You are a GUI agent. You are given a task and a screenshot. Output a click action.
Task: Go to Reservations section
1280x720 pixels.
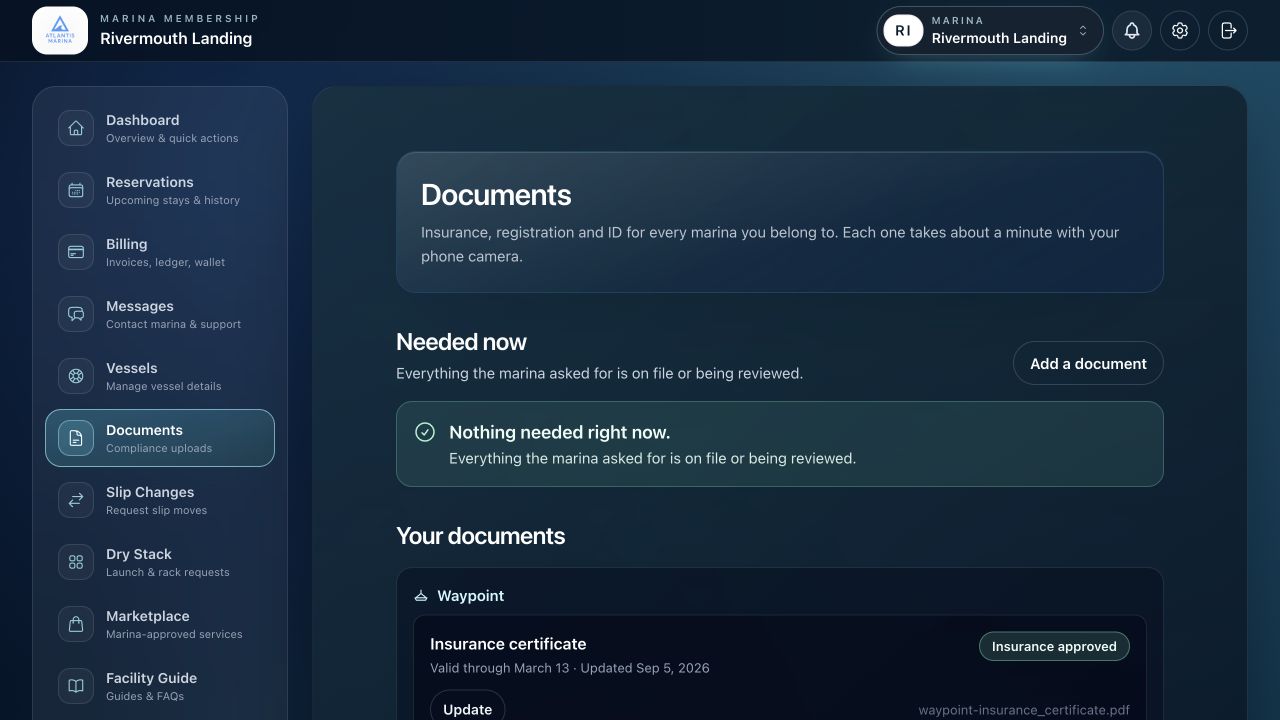160,190
